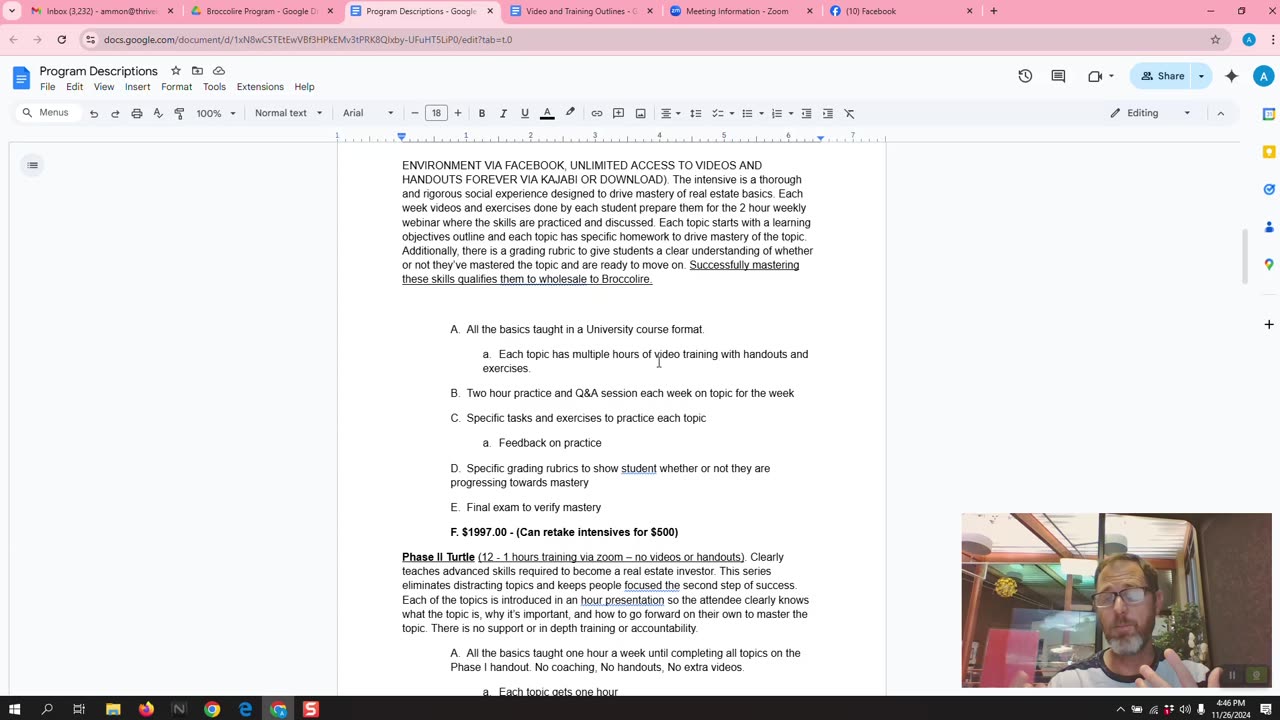1280x720 pixels.
Task: Open the Tools menu
Action: tap(214, 87)
